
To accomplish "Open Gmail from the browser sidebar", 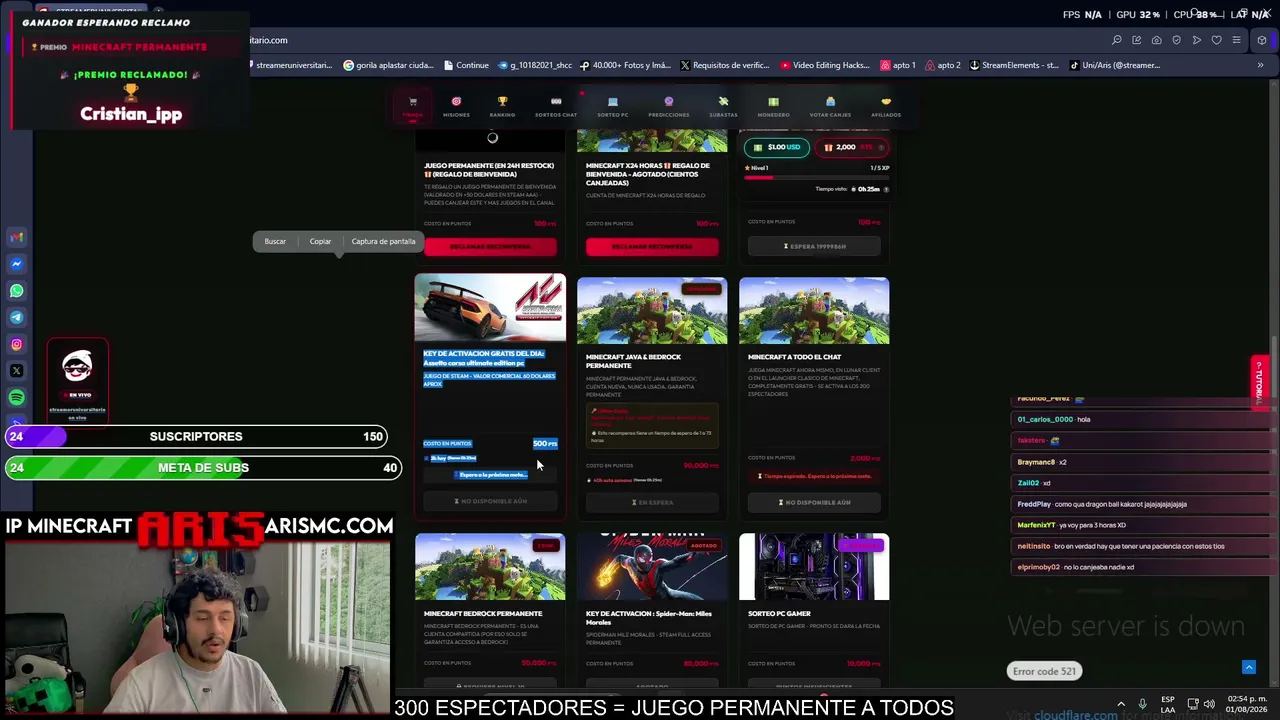I will tap(17, 238).
